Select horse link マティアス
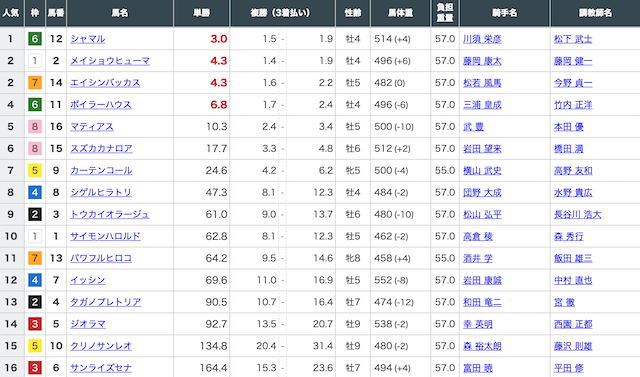Image resolution: width=640 pixels, height=377 pixels. click(92, 127)
